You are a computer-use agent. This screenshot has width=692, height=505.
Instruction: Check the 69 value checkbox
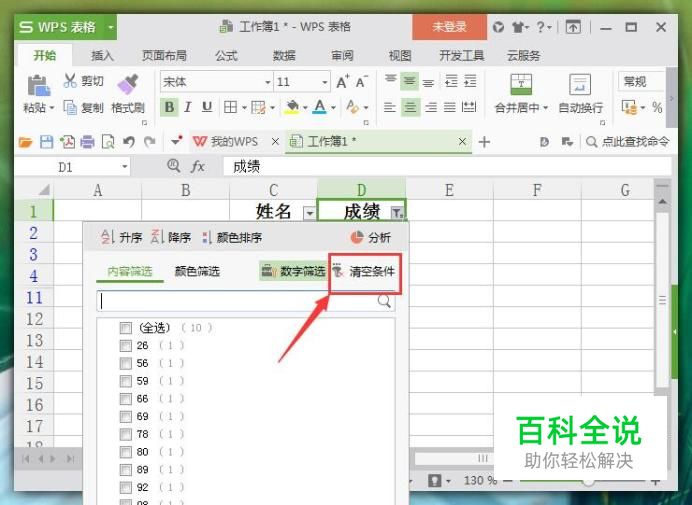click(x=126, y=417)
